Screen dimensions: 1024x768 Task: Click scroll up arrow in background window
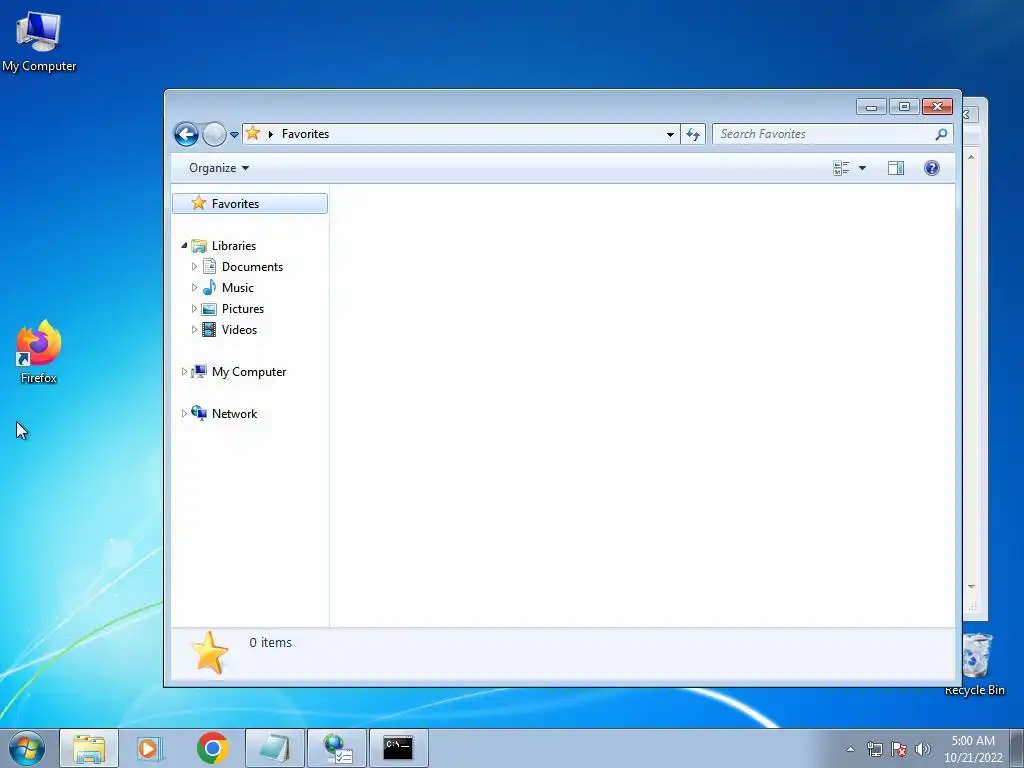coord(971,157)
